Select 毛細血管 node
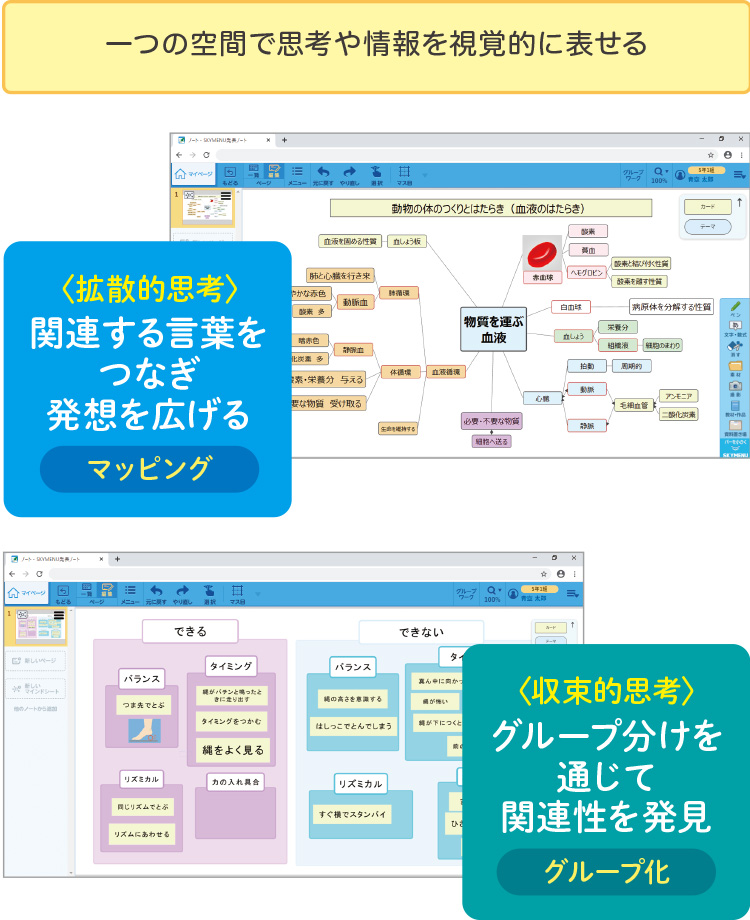Screen dimensions: 750x920 (634, 405)
